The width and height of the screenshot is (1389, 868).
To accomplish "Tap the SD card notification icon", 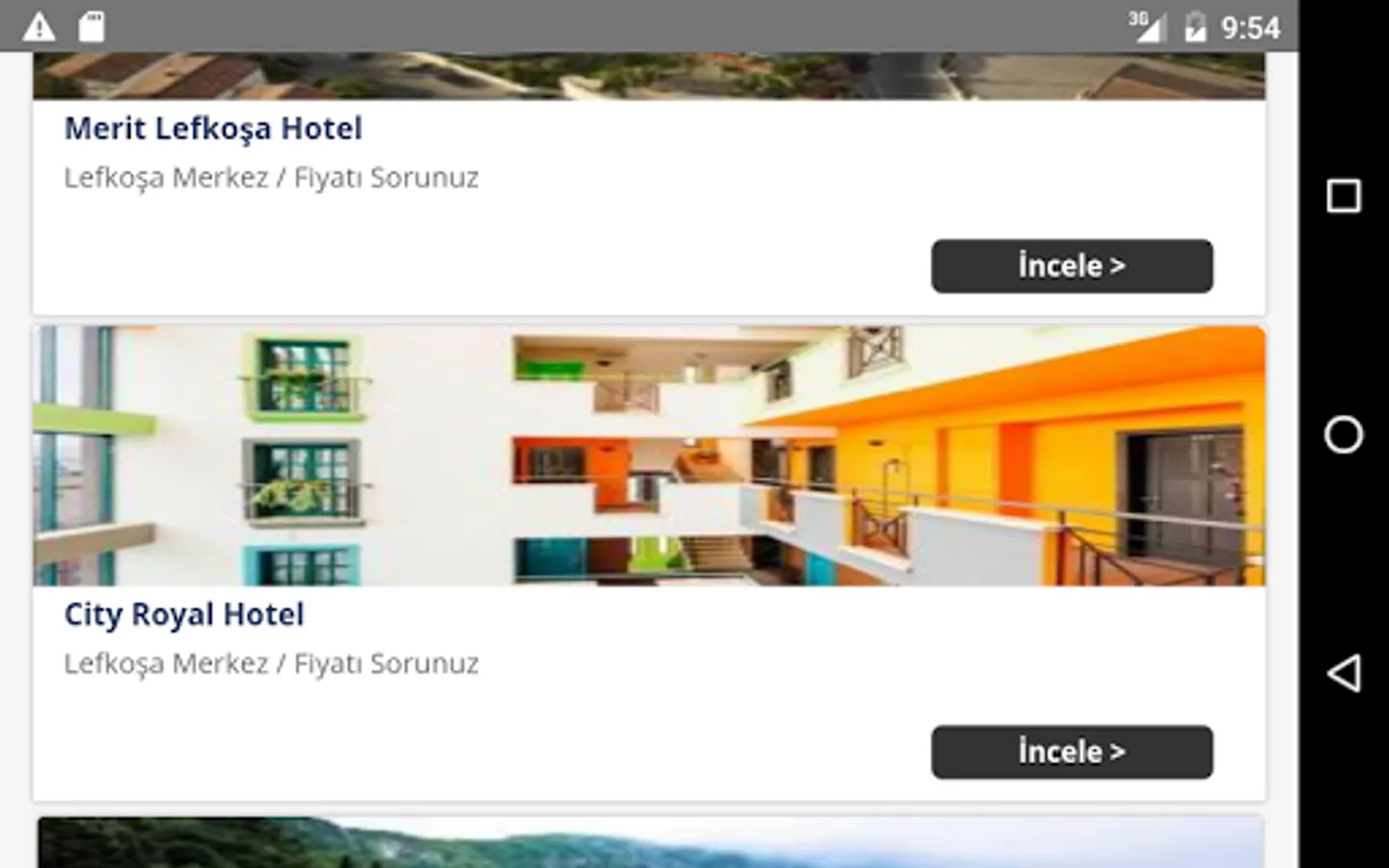I will [x=92, y=26].
